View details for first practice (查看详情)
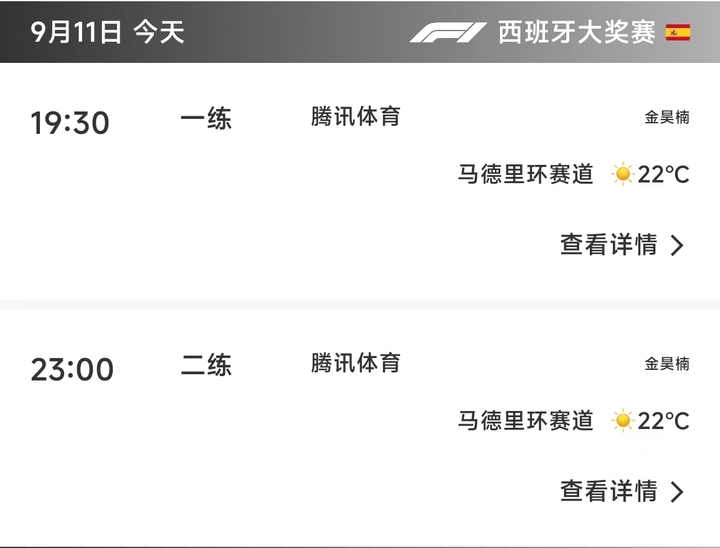This screenshot has width=720, height=548. pos(608,244)
